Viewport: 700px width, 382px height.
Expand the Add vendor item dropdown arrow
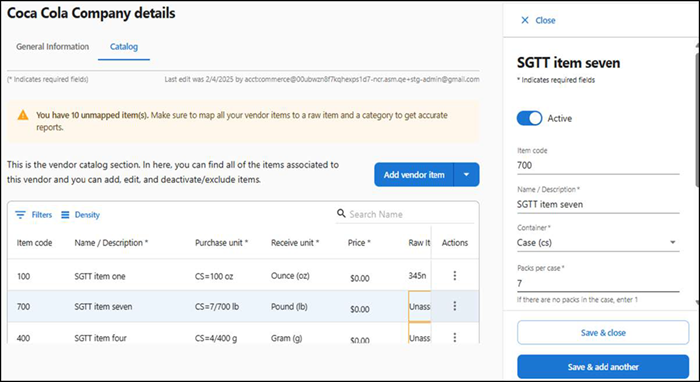pos(466,174)
